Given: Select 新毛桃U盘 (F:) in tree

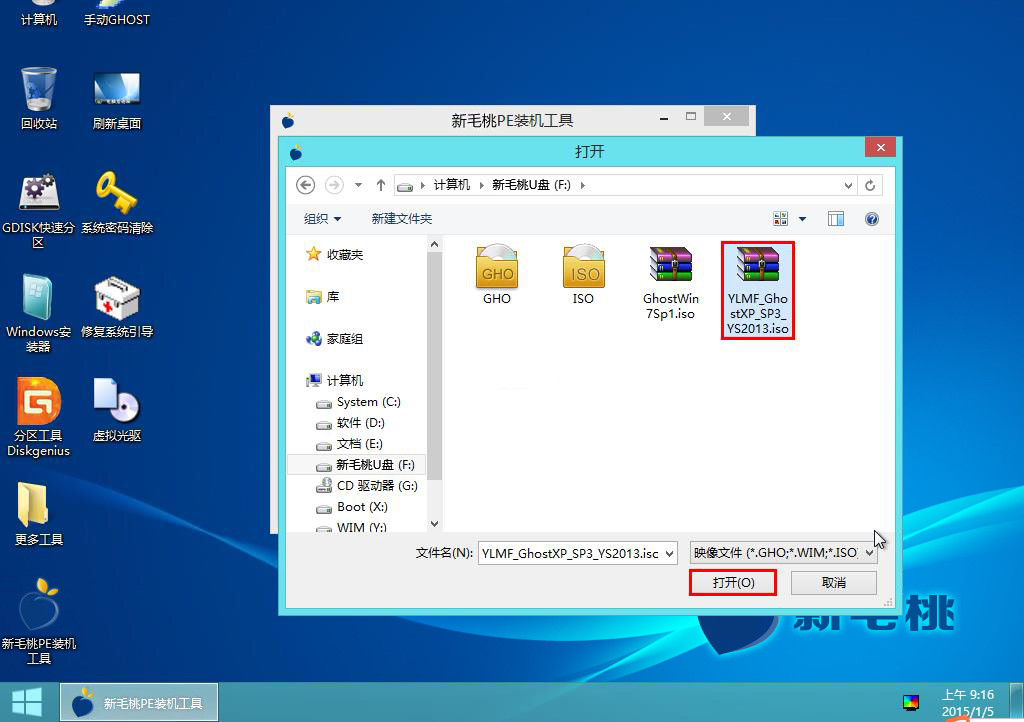Looking at the screenshot, I should pos(357,465).
